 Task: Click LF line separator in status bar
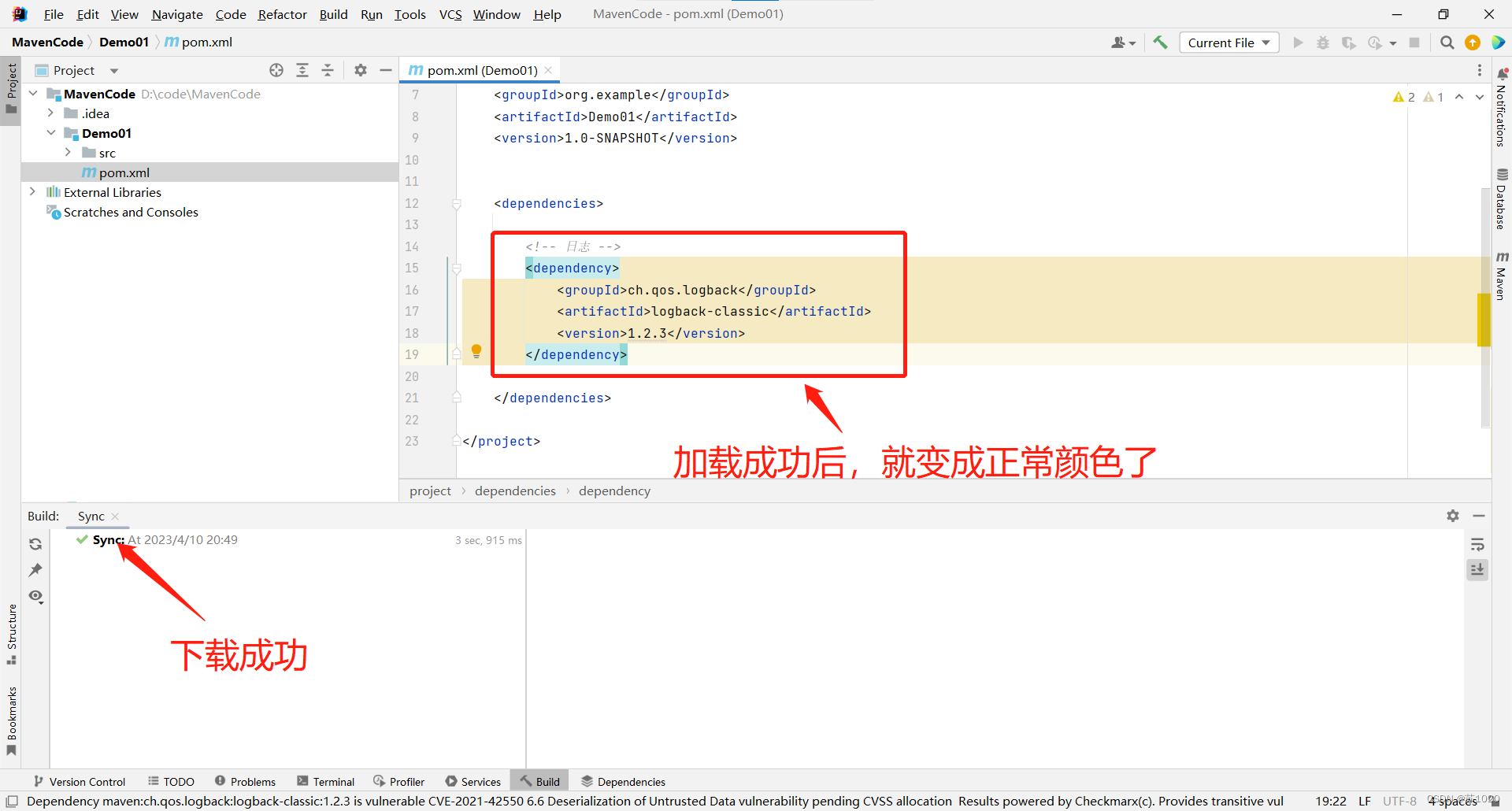click(1365, 802)
